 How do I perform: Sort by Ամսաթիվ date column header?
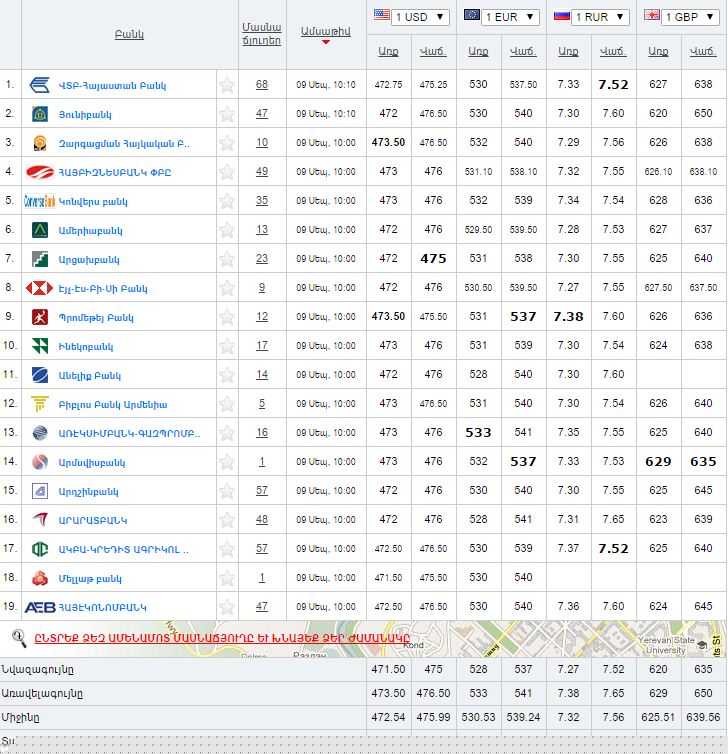click(325, 31)
